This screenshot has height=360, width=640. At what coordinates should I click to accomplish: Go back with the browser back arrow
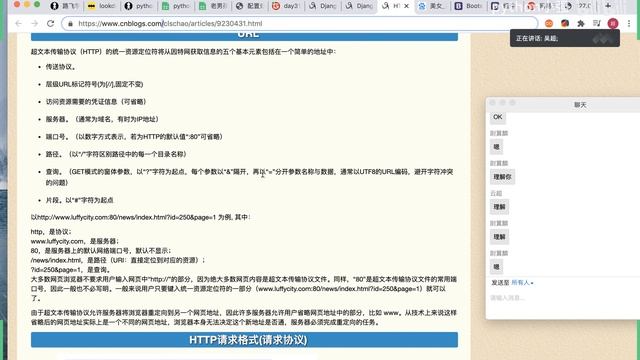pos(18,24)
